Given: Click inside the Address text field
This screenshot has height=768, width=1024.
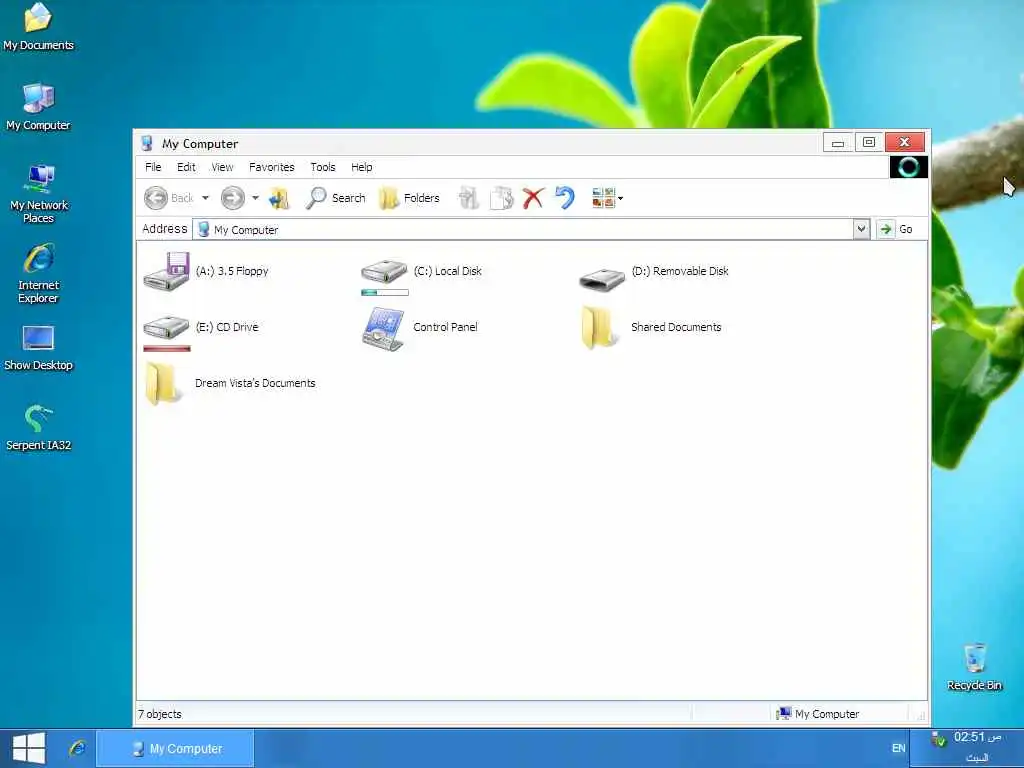Looking at the screenshot, I should pos(522,229).
